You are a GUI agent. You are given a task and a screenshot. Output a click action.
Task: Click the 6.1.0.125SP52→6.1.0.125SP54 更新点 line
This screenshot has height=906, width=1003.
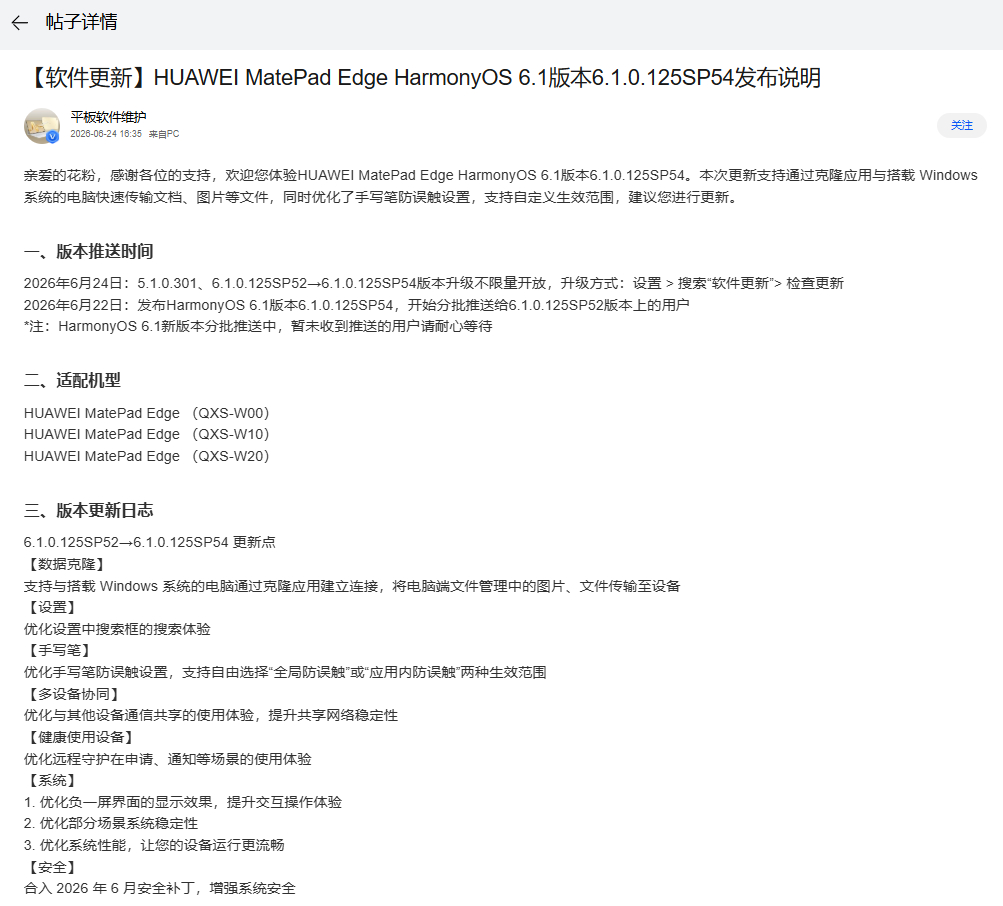(150, 542)
